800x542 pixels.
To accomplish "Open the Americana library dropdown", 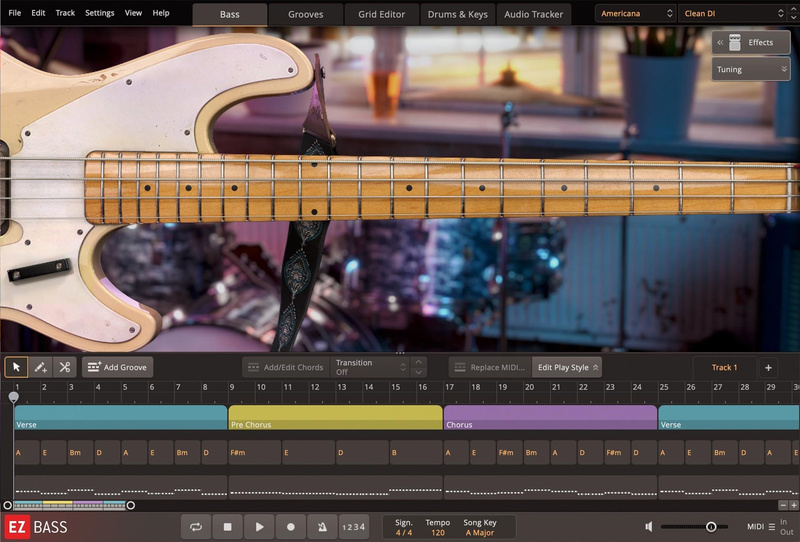I will coord(636,13).
